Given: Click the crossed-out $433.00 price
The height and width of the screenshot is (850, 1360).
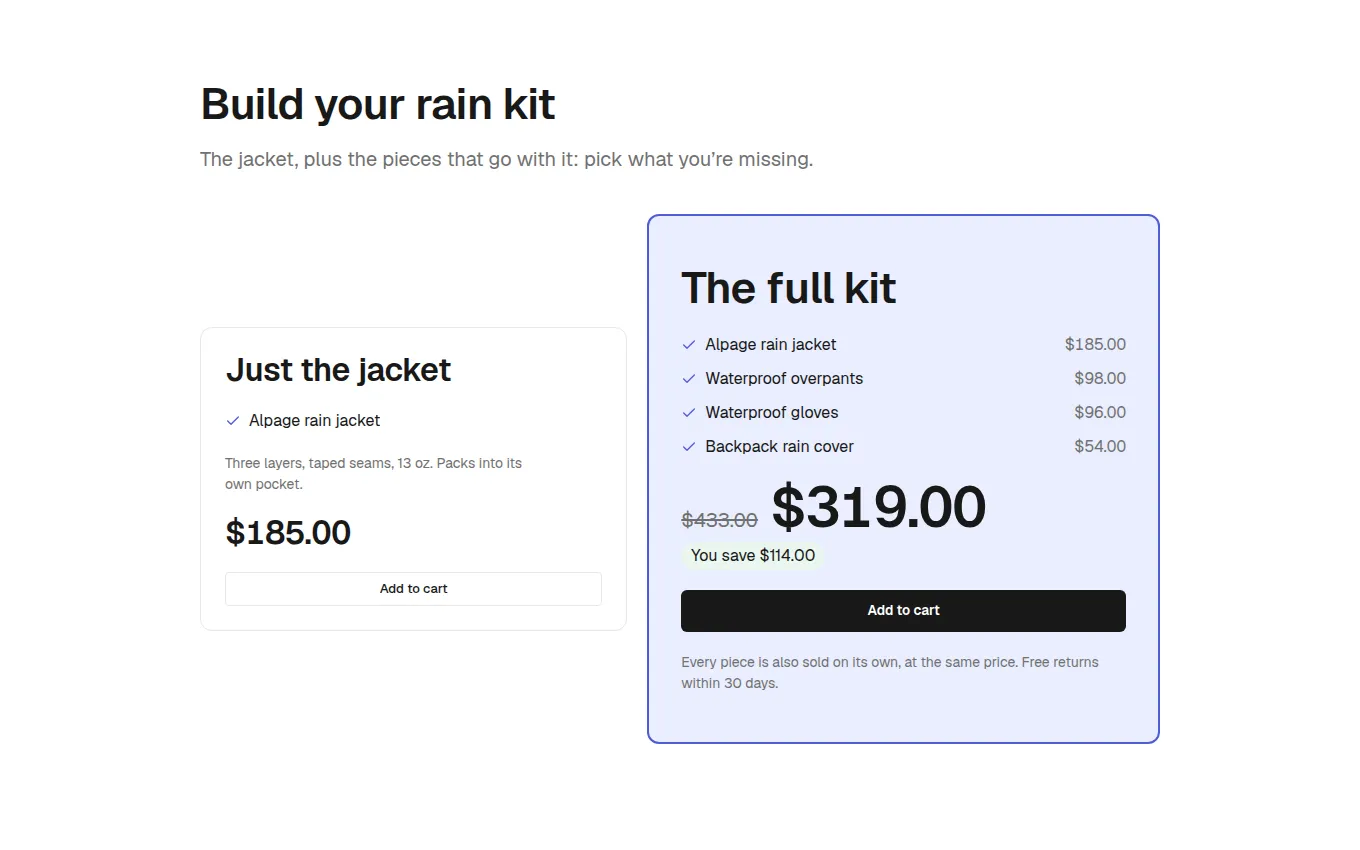Looking at the screenshot, I should click(719, 520).
